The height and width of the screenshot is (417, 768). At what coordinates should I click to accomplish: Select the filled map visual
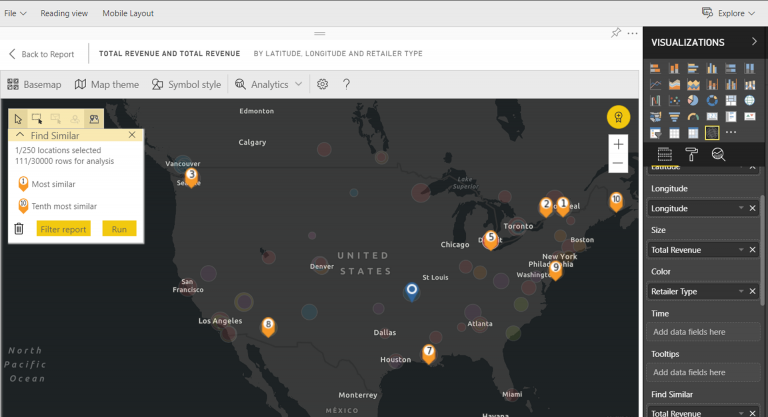pyautogui.click(x=655, y=117)
